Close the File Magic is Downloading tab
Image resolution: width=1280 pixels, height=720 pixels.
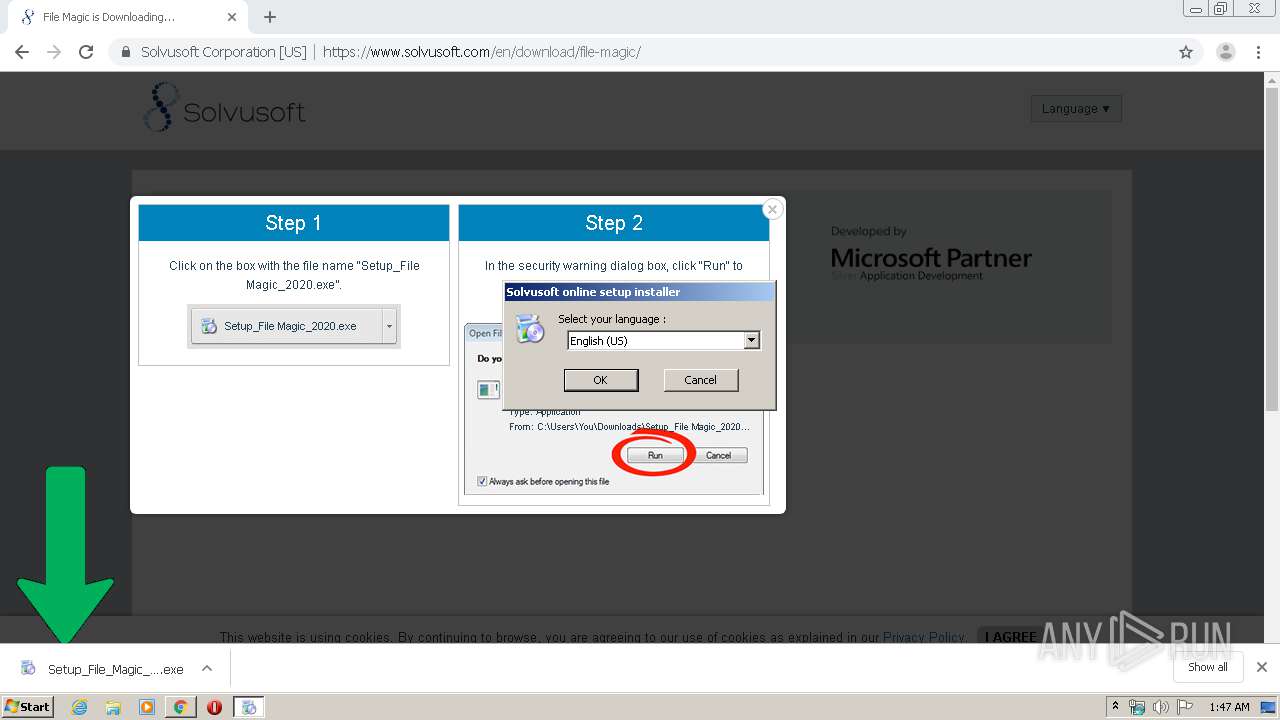pos(232,17)
